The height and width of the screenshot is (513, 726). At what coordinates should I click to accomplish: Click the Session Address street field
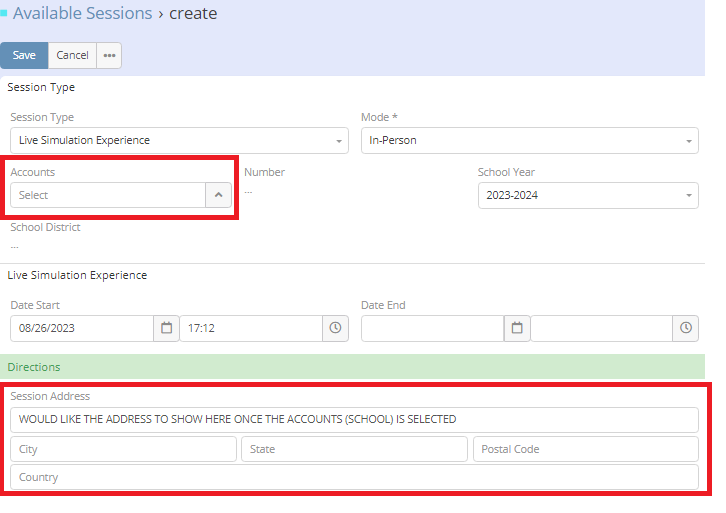[x=354, y=420]
